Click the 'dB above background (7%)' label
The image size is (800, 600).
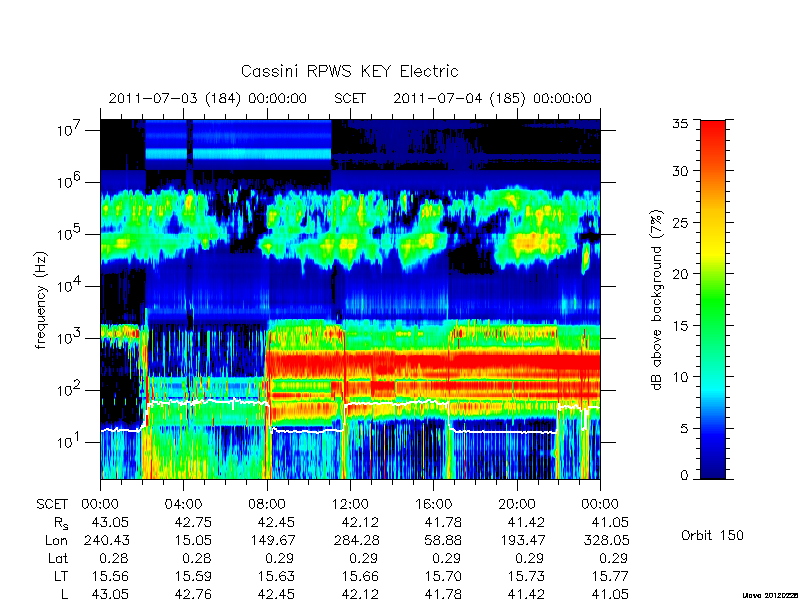tap(657, 300)
